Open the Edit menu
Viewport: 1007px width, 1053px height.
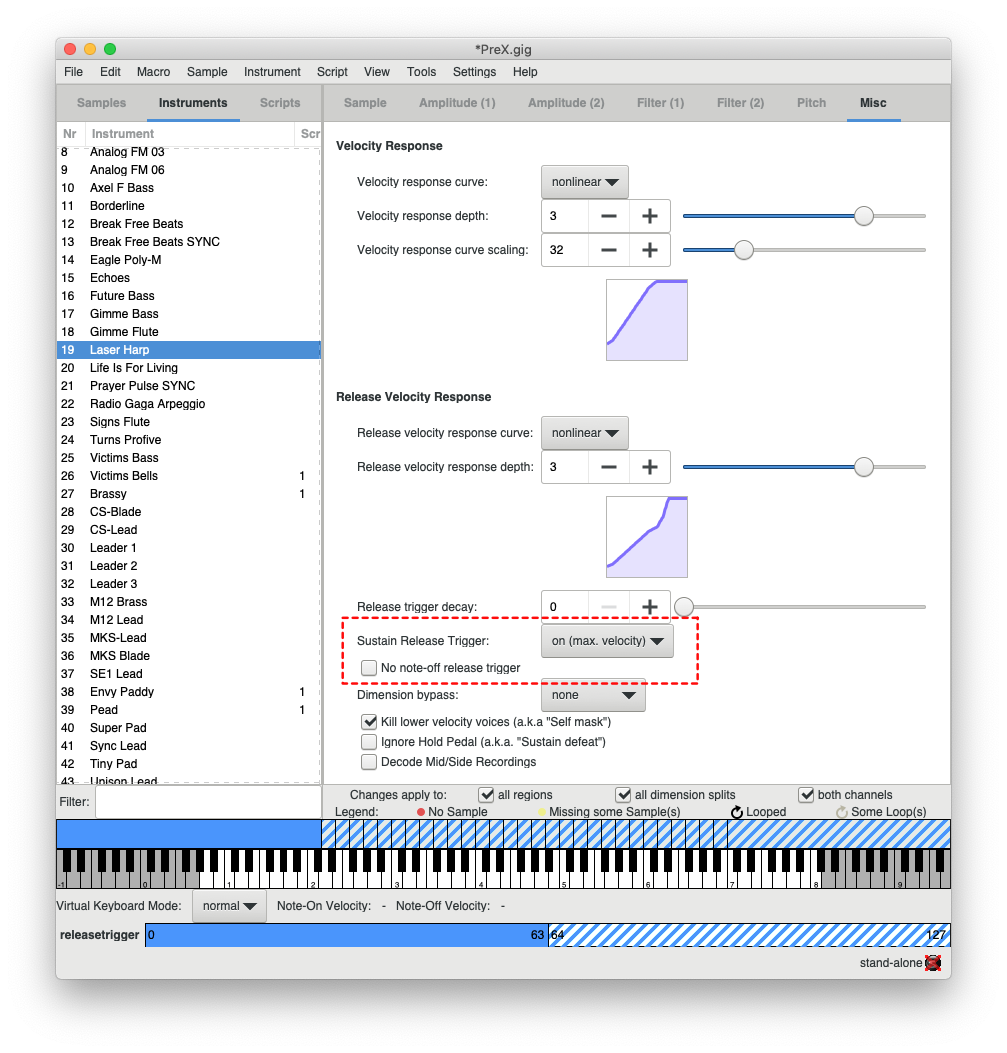pyautogui.click(x=110, y=72)
